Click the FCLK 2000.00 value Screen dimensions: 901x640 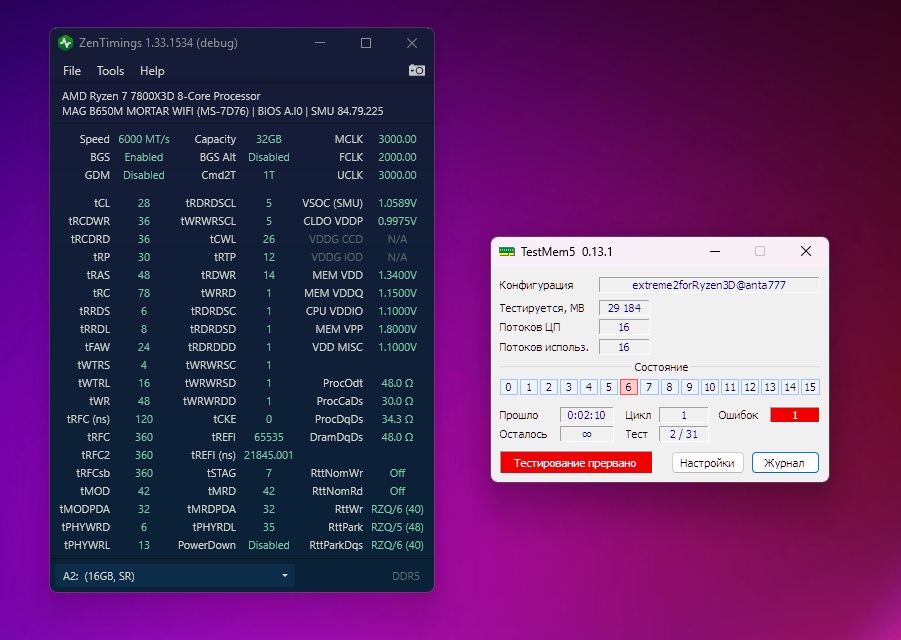click(397, 157)
